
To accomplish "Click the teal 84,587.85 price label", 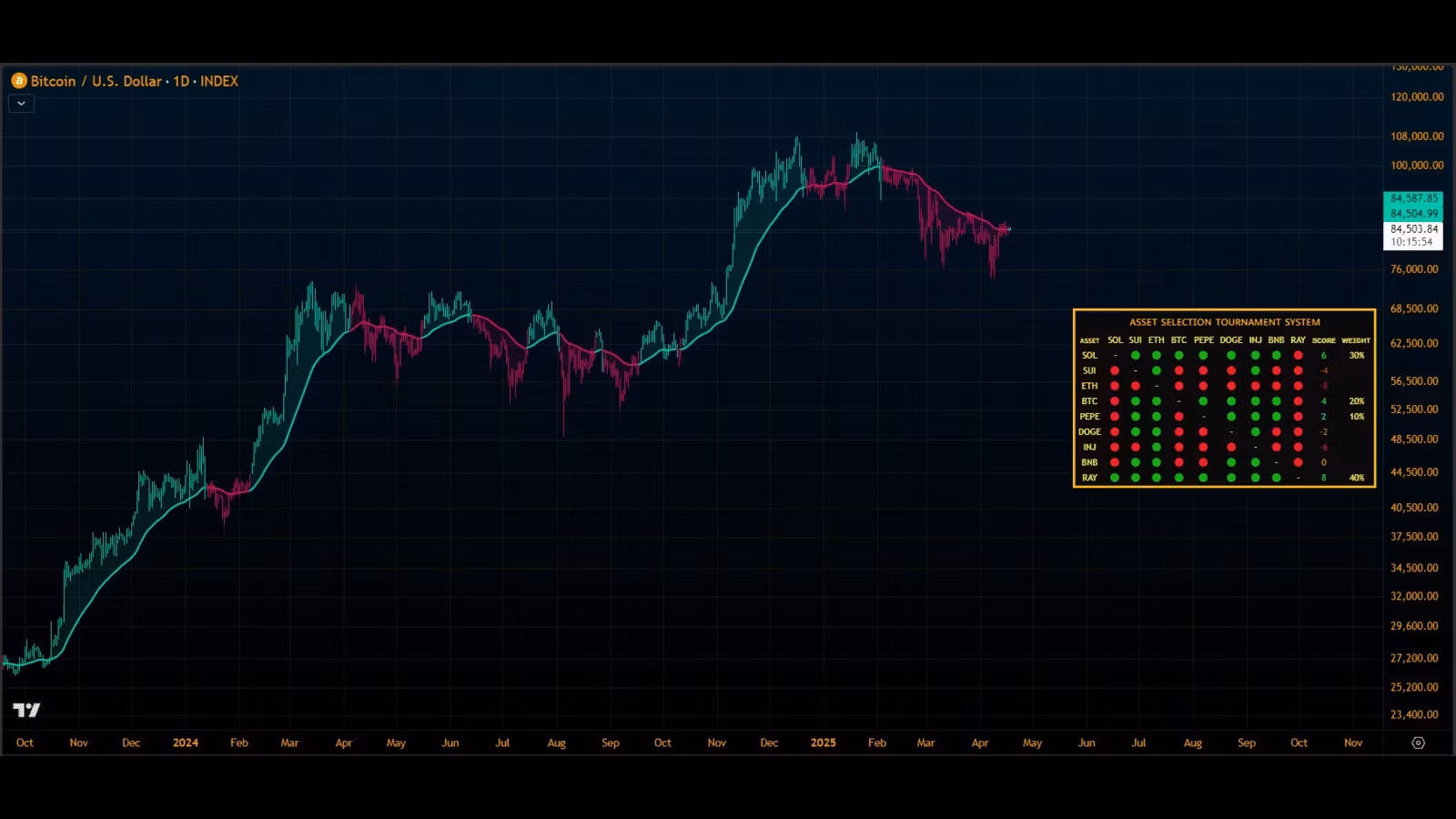I will (1413, 198).
